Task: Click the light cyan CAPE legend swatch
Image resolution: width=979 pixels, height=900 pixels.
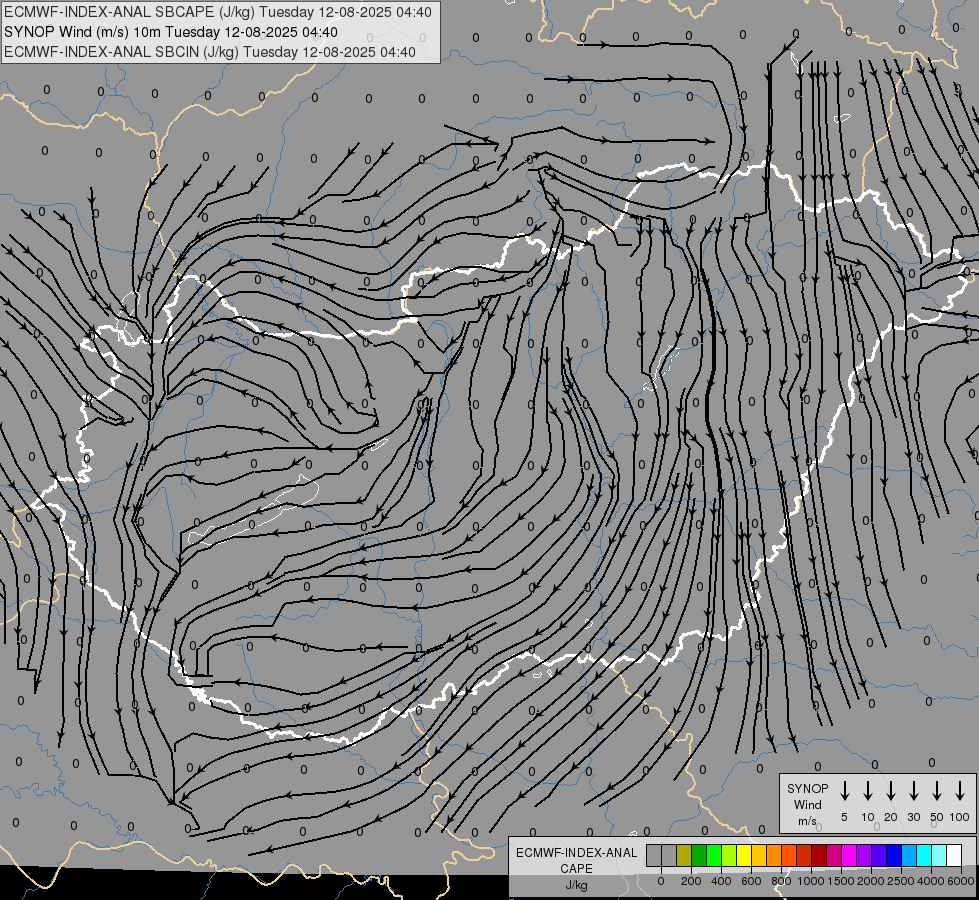Action: click(x=938, y=855)
